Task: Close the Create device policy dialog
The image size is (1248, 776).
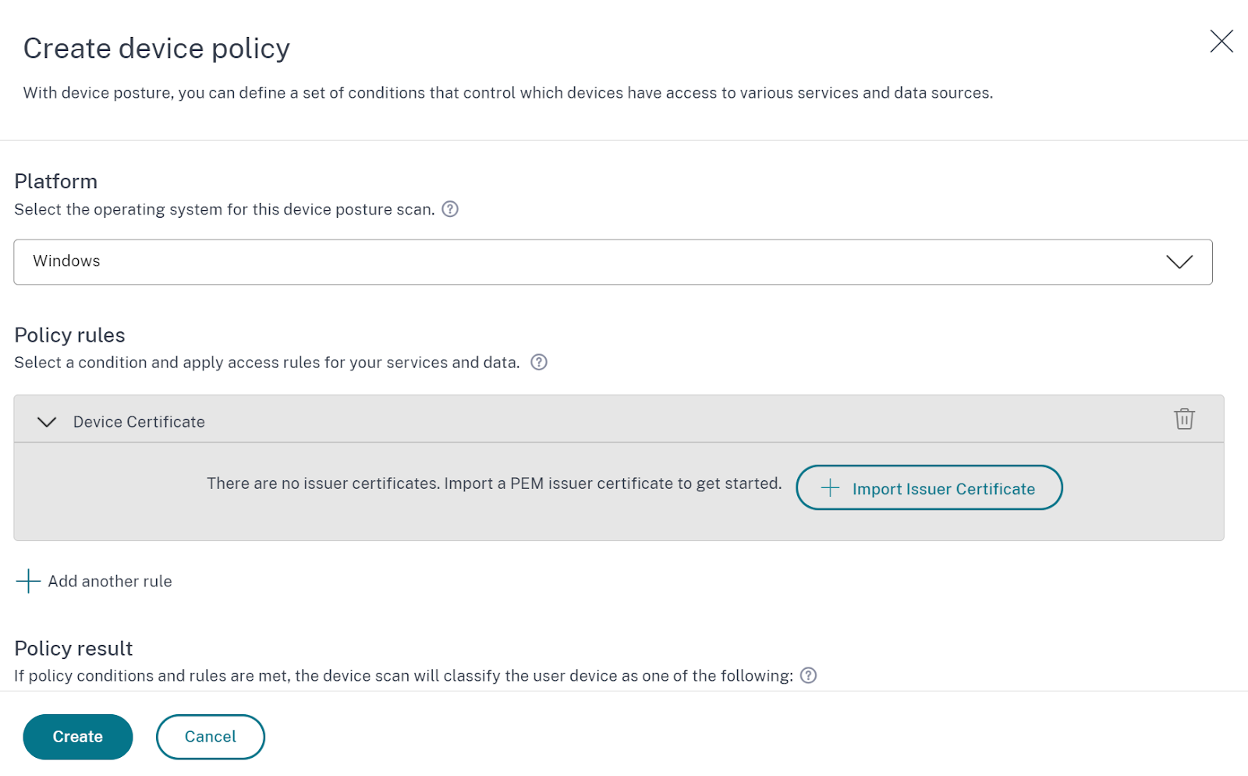Action: 1221,41
